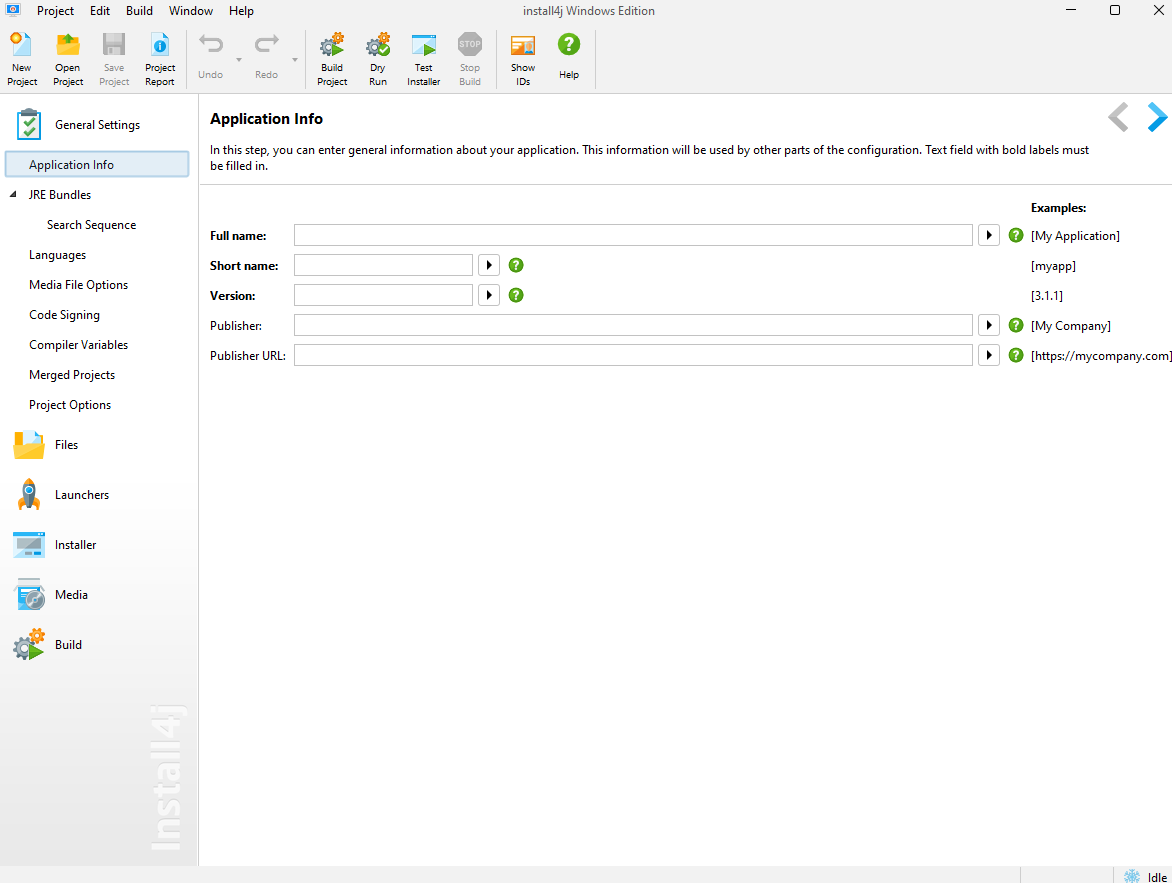Open the Project menu
Image resolution: width=1172 pixels, height=883 pixels.
click(x=55, y=10)
